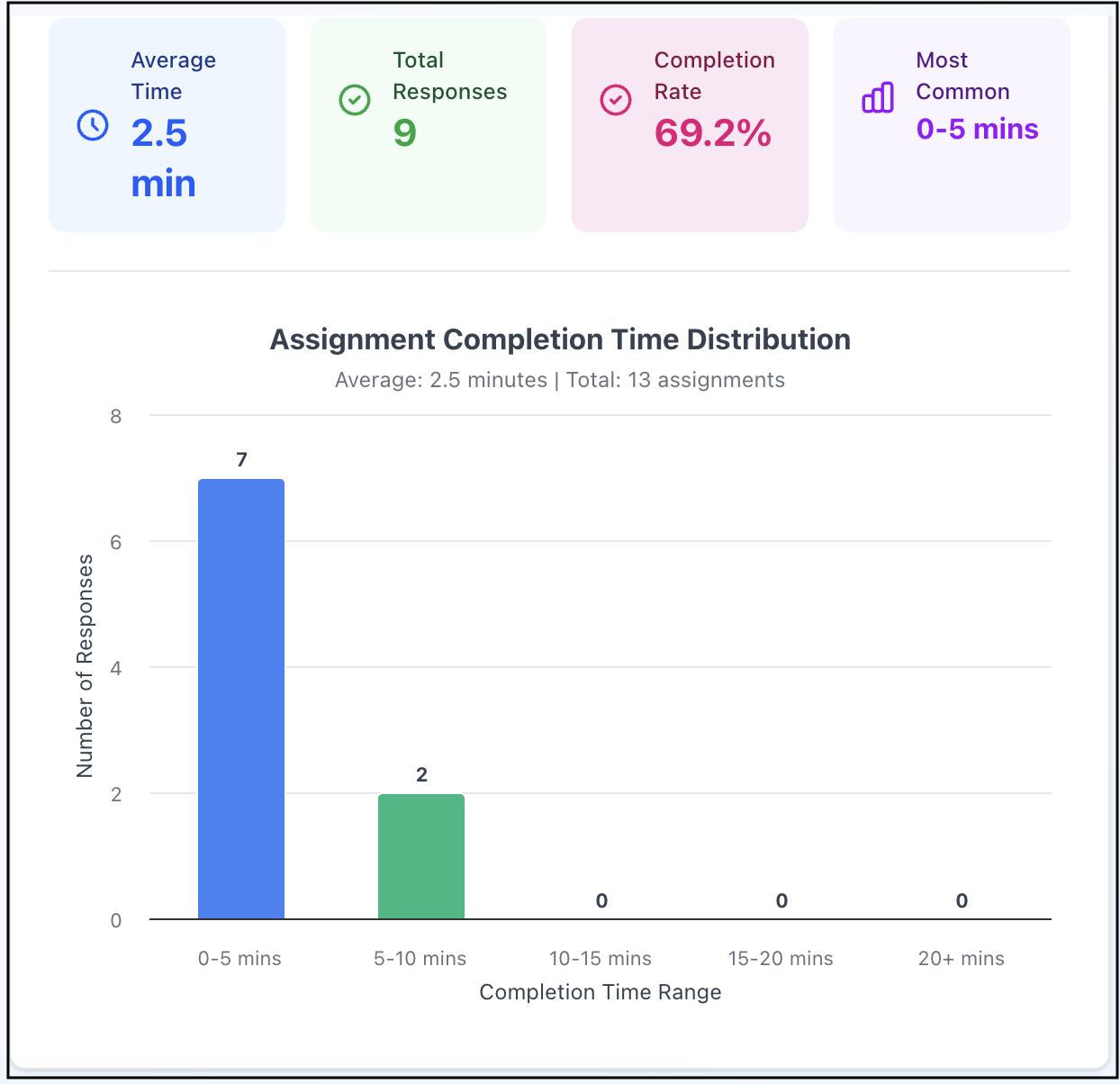Click the chart subtitle showing 13 assignments
The image size is (1120, 1084).
(x=560, y=380)
